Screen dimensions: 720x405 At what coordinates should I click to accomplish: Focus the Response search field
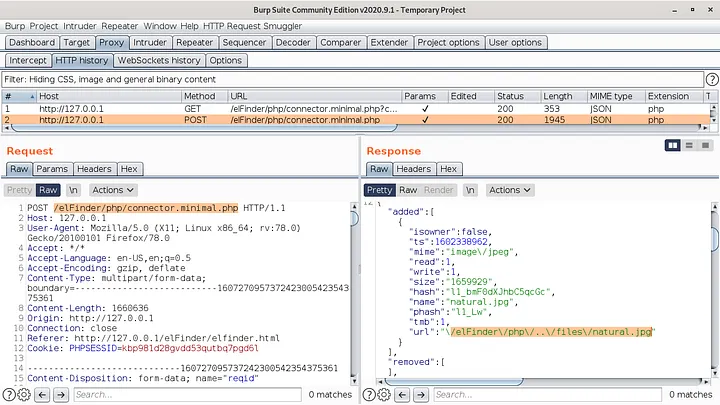547,394
